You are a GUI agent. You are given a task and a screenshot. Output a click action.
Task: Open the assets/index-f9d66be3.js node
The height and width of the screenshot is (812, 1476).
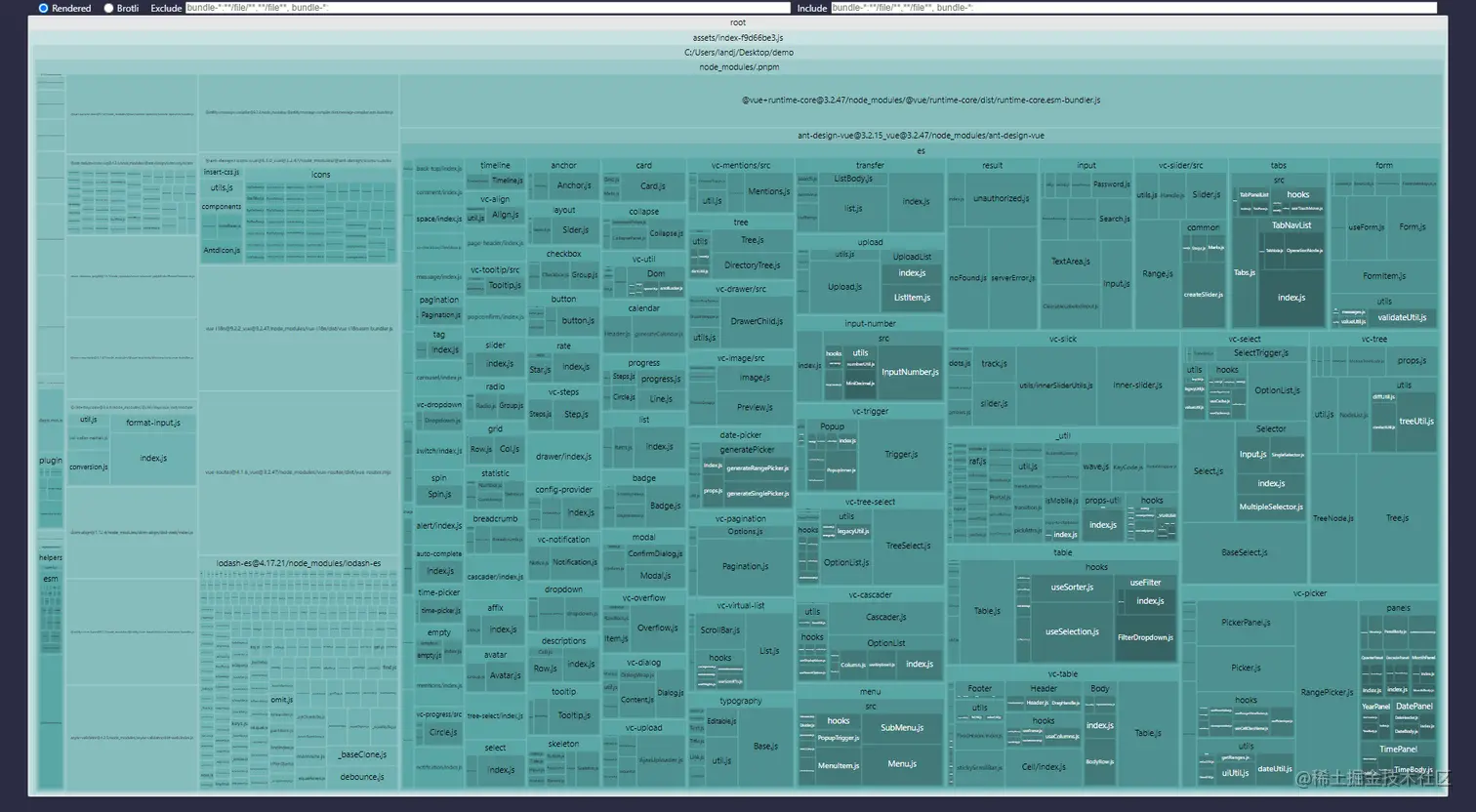click(x=738, y=38)
